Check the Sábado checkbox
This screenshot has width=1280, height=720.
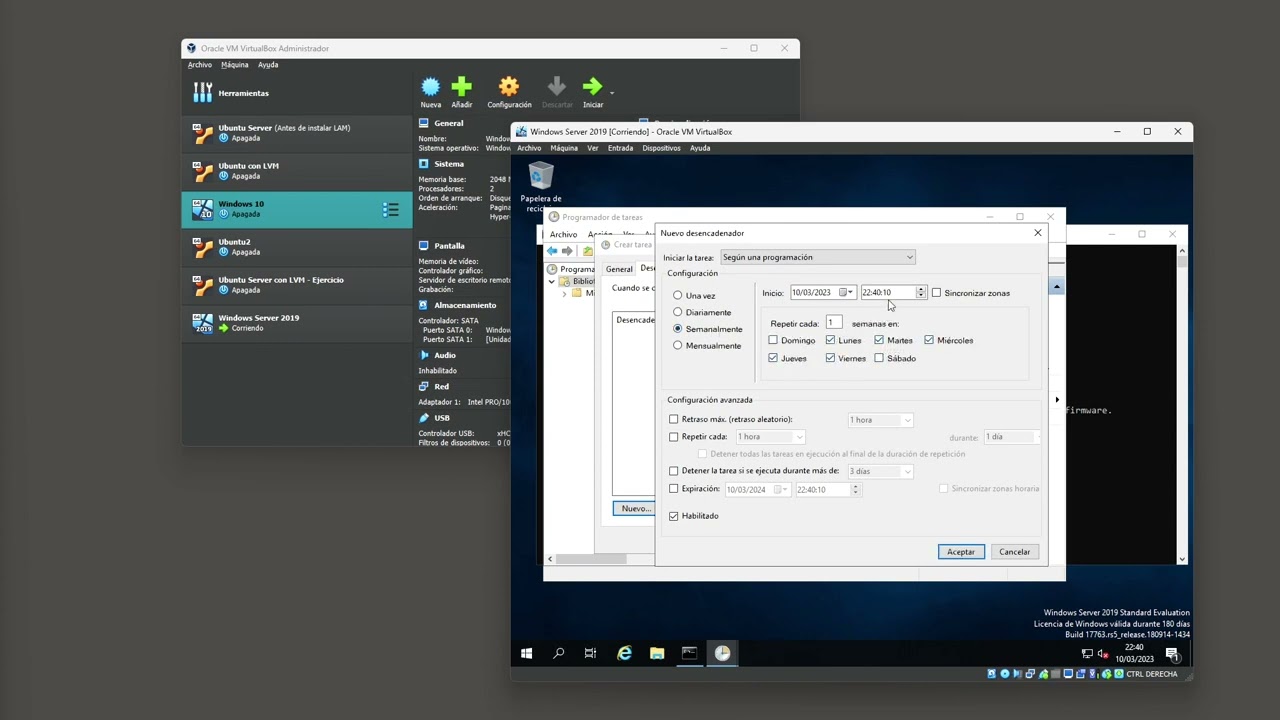[x=879, y=358]
